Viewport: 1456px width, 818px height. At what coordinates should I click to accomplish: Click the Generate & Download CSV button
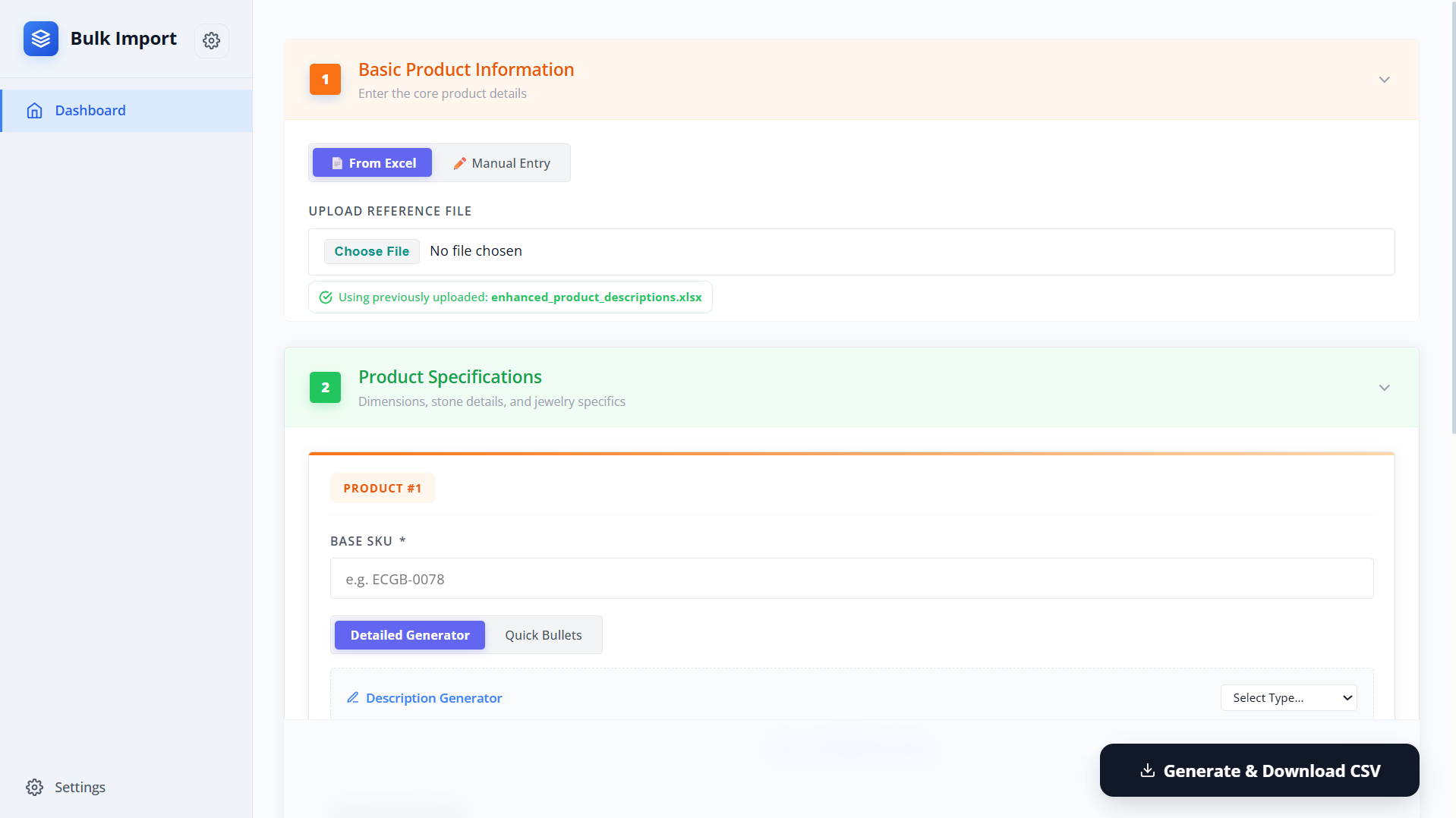point(1258,770)
